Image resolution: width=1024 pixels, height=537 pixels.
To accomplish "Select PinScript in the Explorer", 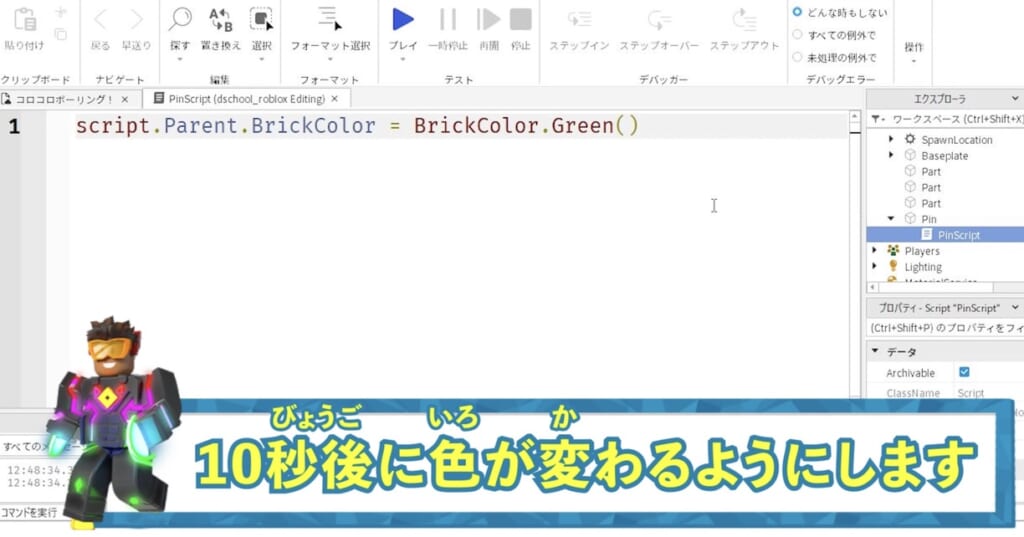I will tap(959, 235).
